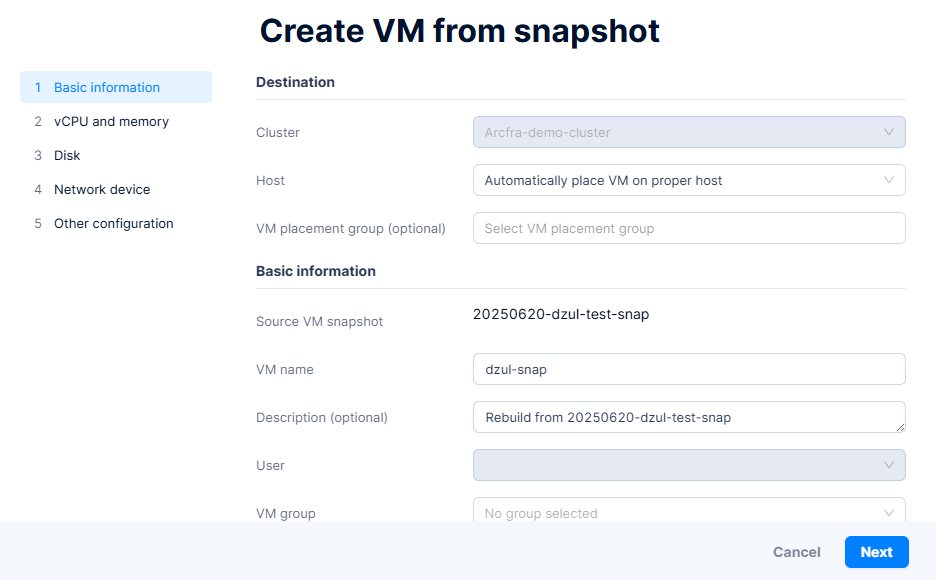The image size is (936, 580).
Task: Click the VM name label
Action: pos(285,369)
